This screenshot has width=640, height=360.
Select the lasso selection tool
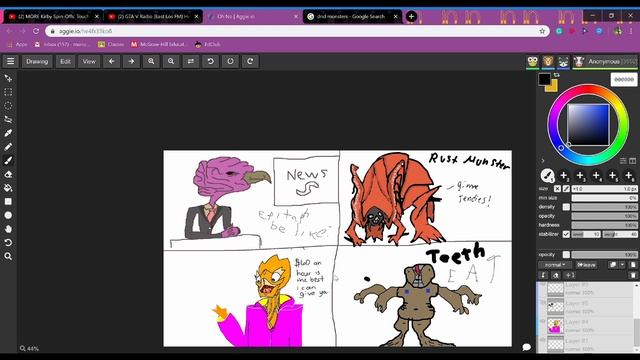8,119
